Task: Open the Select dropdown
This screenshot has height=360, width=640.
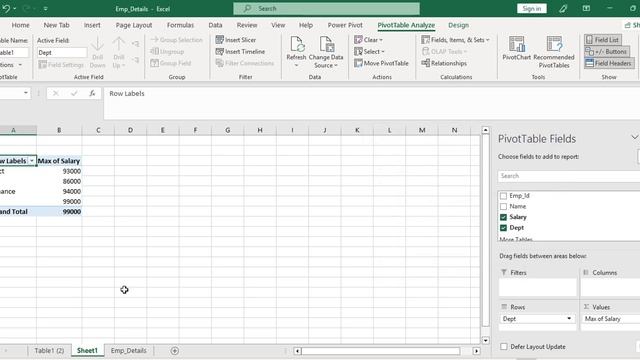Action: [369, 51]
